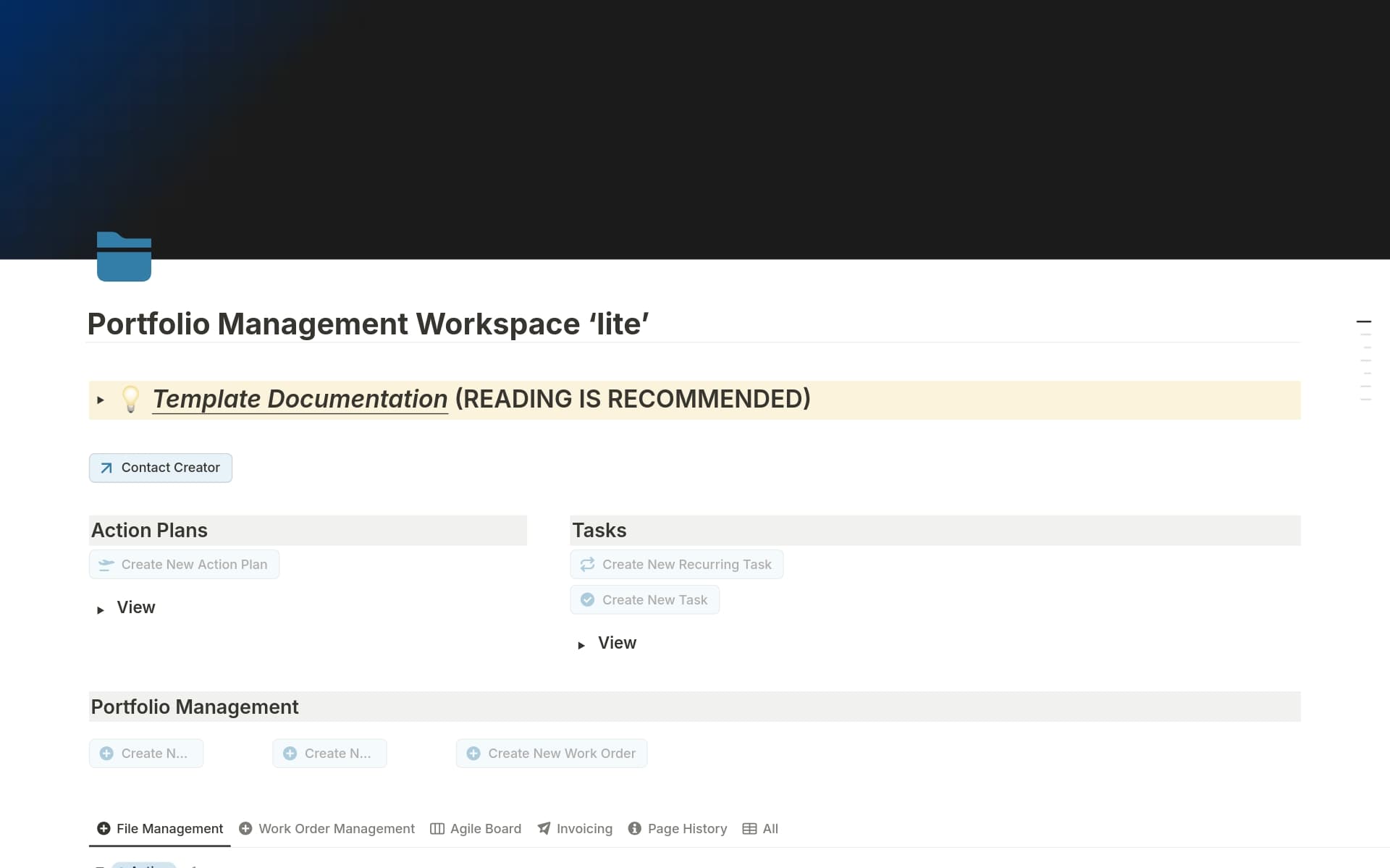Click the external link arrow on Contact Creator
This screenshot has height=868, width=1390.
(x=105, y=468)
